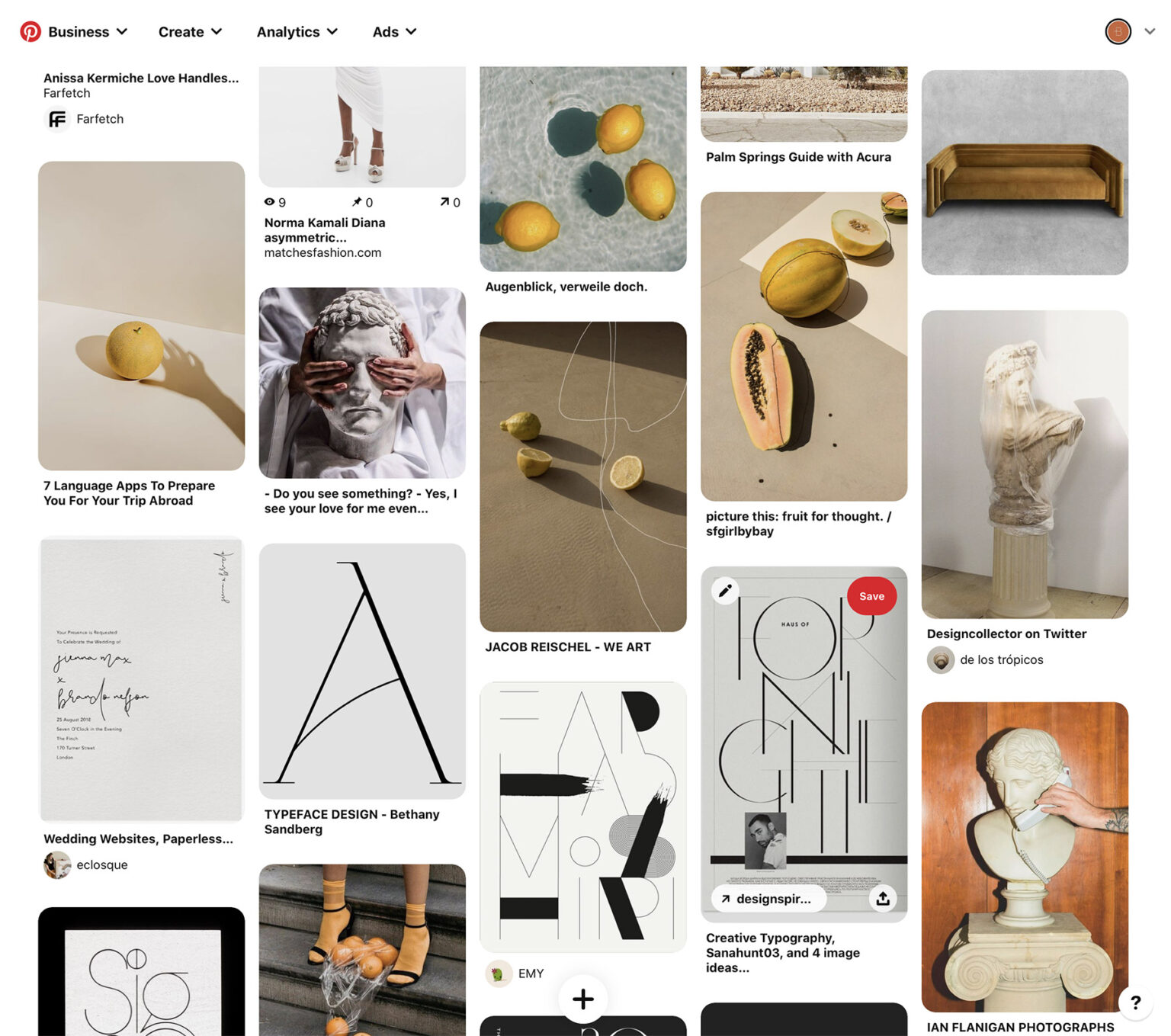Screen dimensions: 1171x1036
Task: Open the designspir... source link
Action: pos(768,899)
